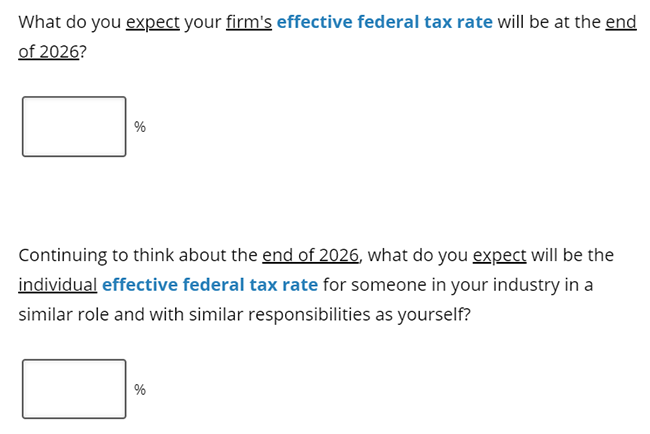The image size is (650, 434).
Task: Click the underlined of 2026 text in the first question
Action: (49, 52)
